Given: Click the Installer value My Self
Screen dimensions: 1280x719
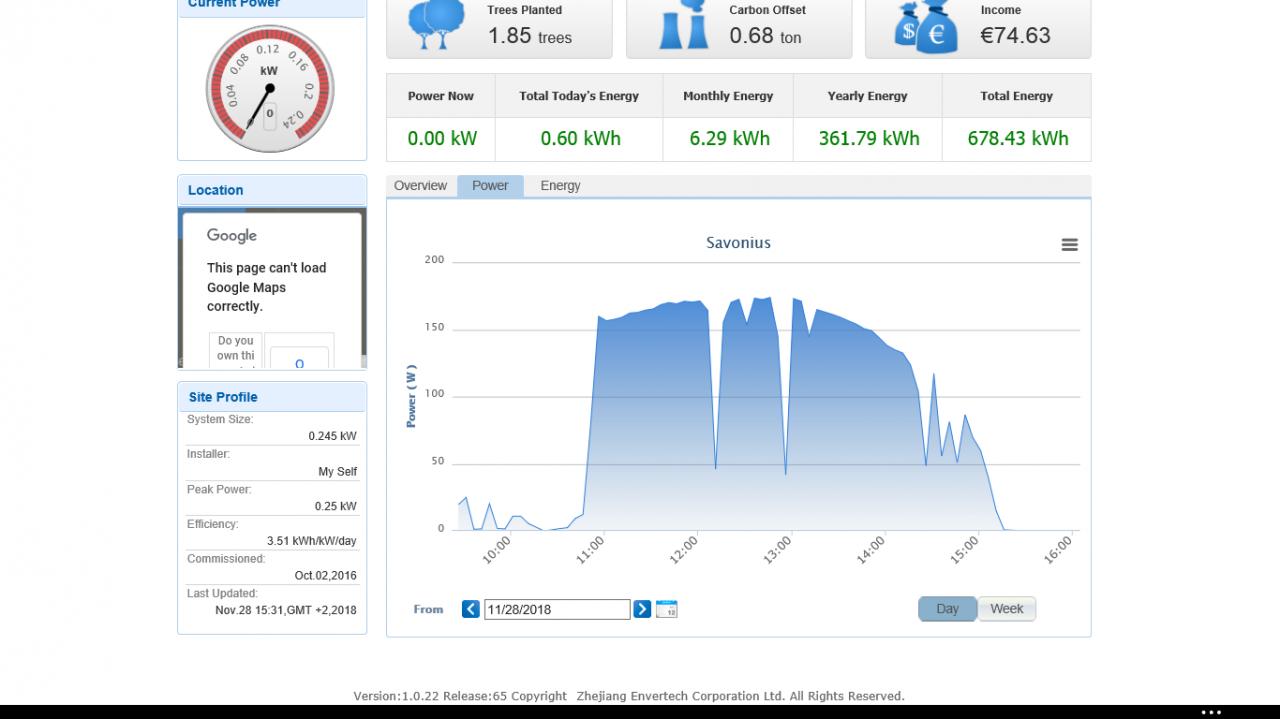Looking at the screenshot, I should click(337, 471).
